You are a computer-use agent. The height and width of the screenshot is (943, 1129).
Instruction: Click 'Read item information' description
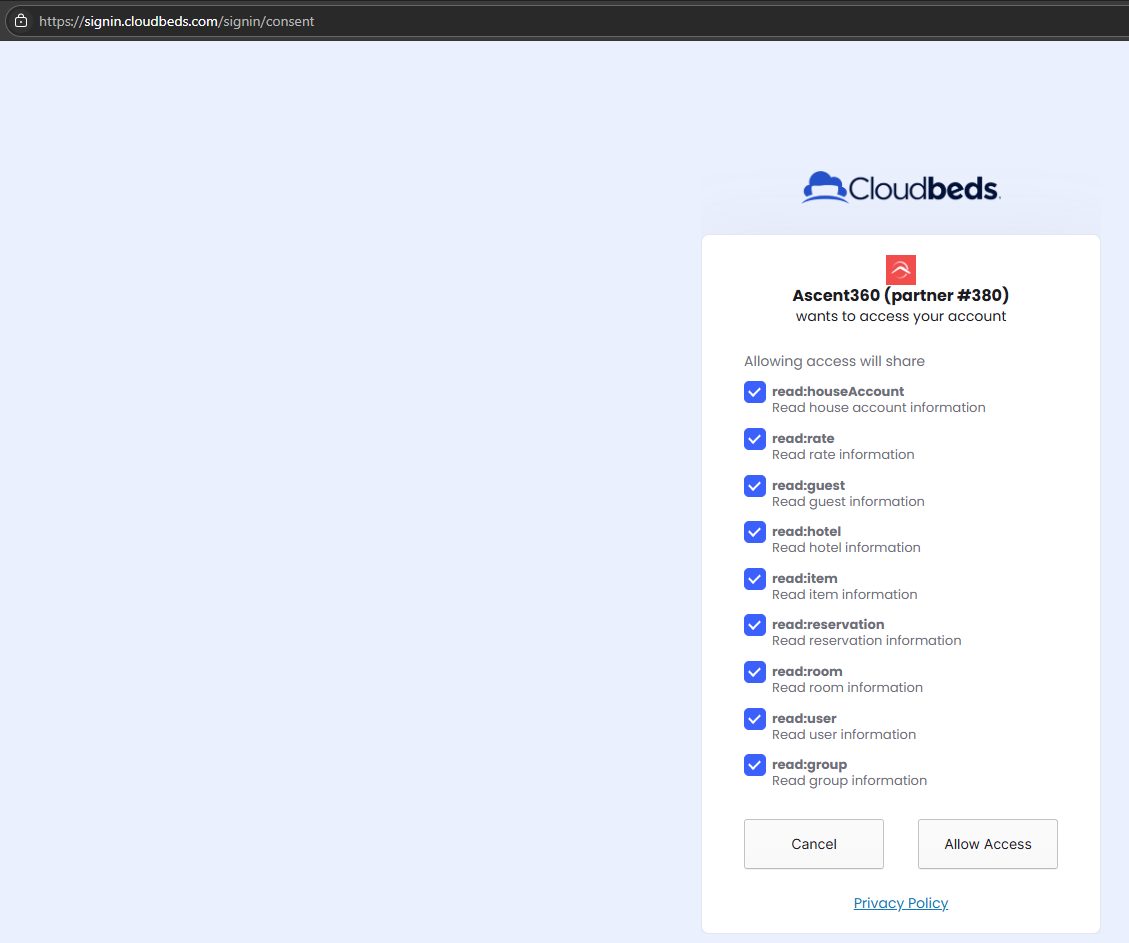click(845, 594)
